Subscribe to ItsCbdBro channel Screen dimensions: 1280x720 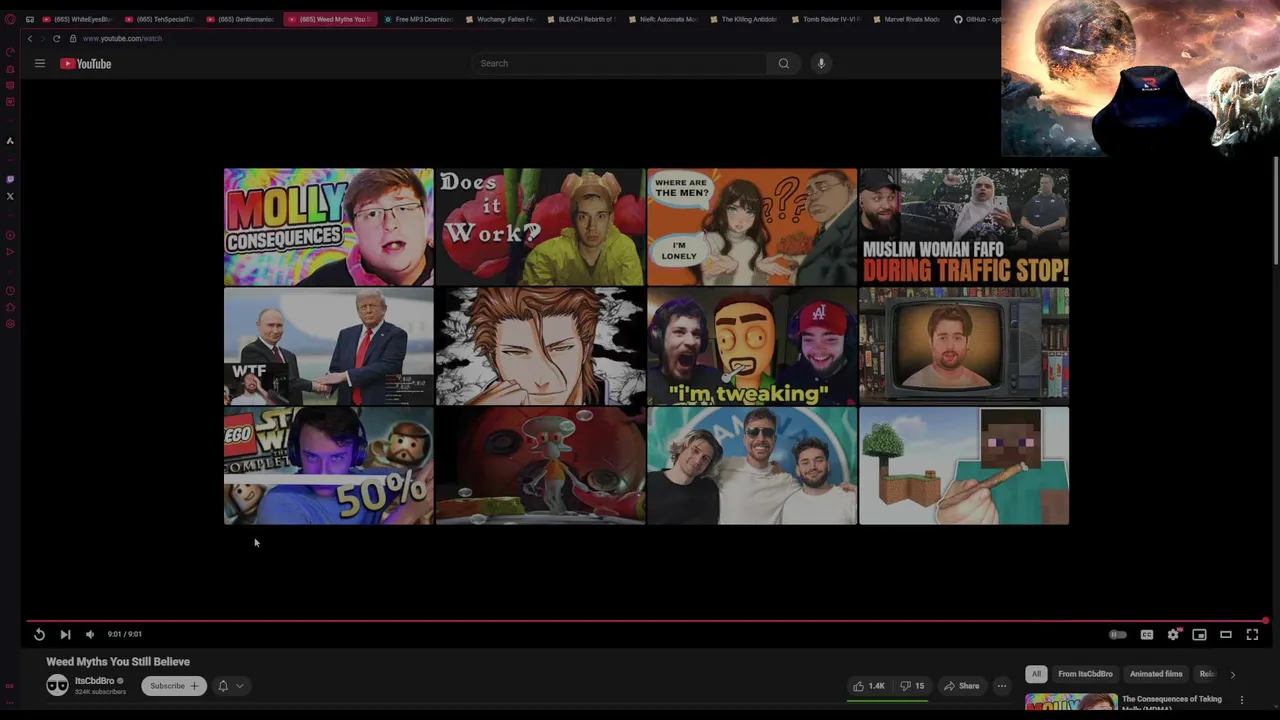tap(173, 686)
